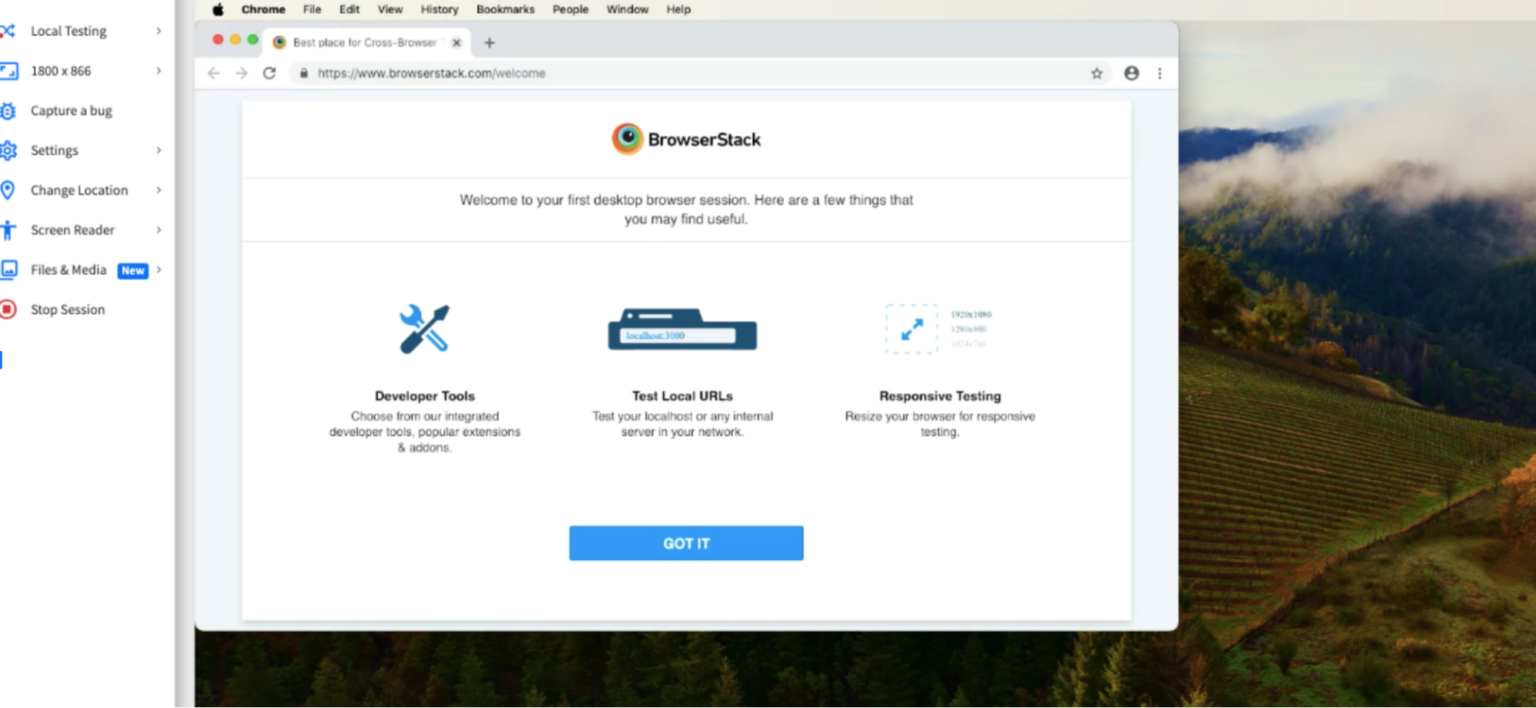Select the Stop Session sidebar label

click(x=68, y=309)
